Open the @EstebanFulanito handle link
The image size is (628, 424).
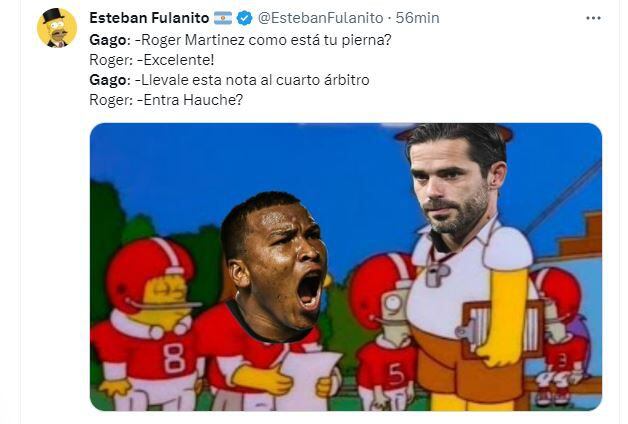click(x=320, y=18)
